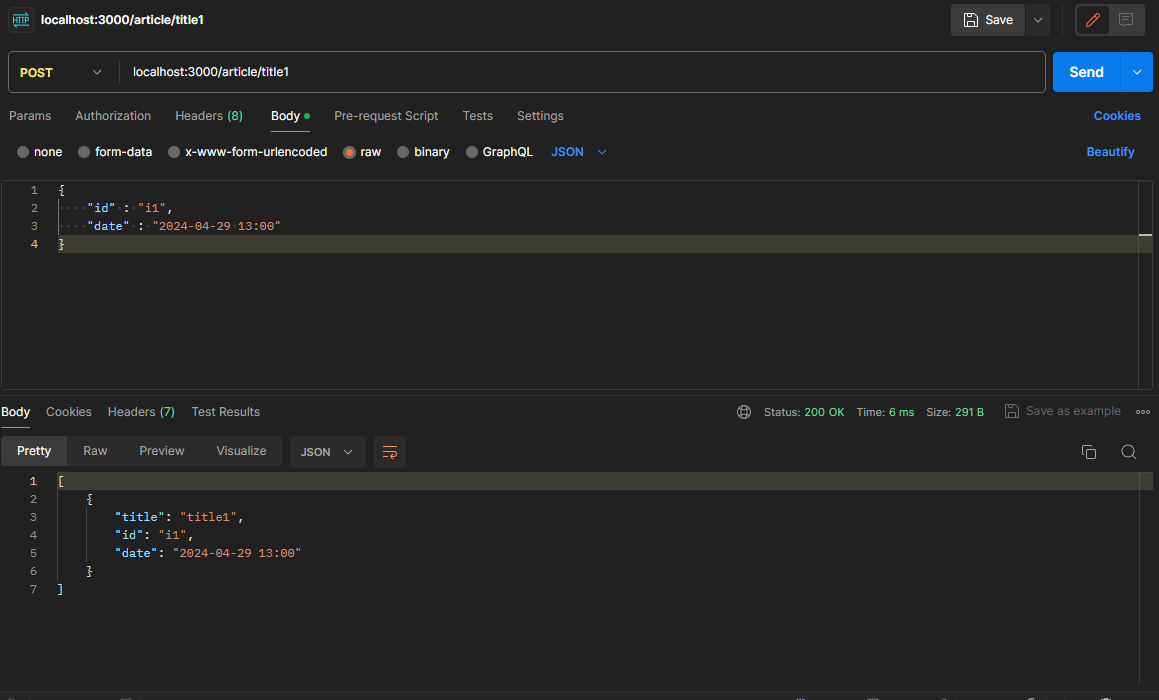
Task: Open the Tests tab
Action: point(477,116)
